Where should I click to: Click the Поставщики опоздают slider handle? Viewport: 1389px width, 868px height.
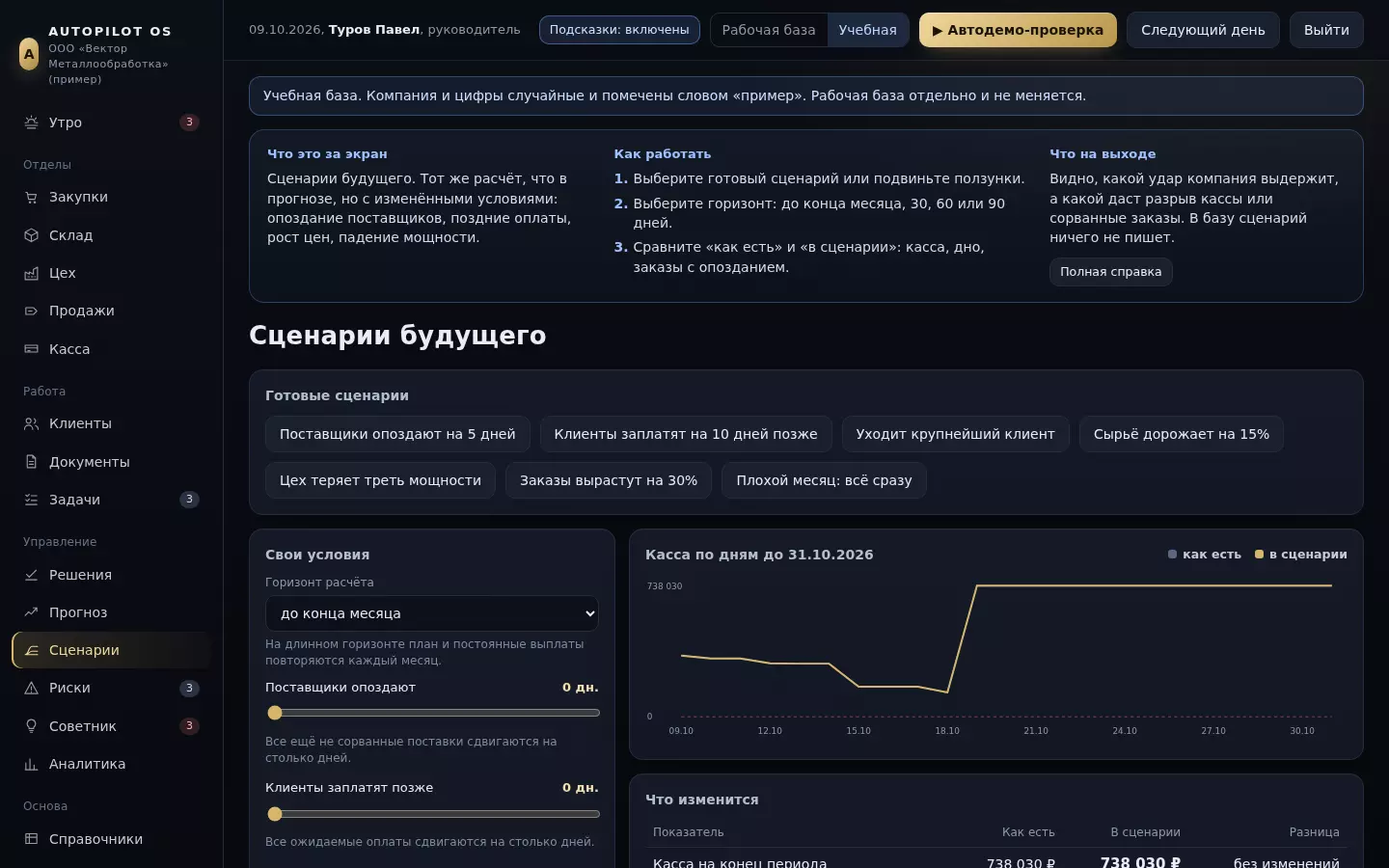click(275, 713)
